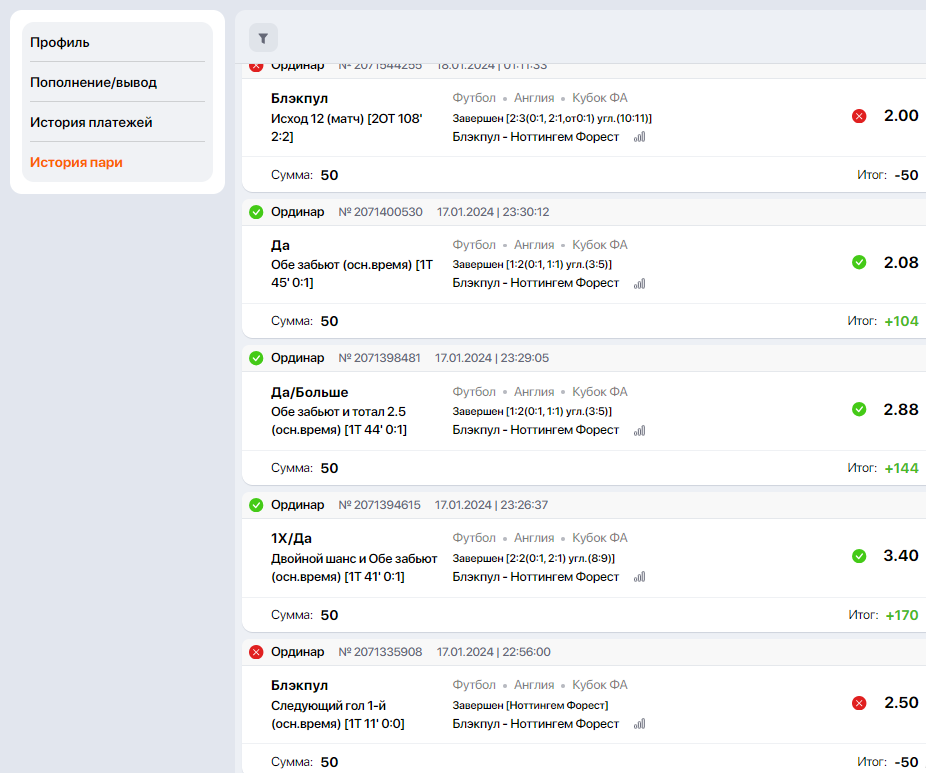The image size is (926, 773).
Task: Click Блэкпул - Ноттингем Форест in 3.40 bet
Action: [x=536, y=577]
